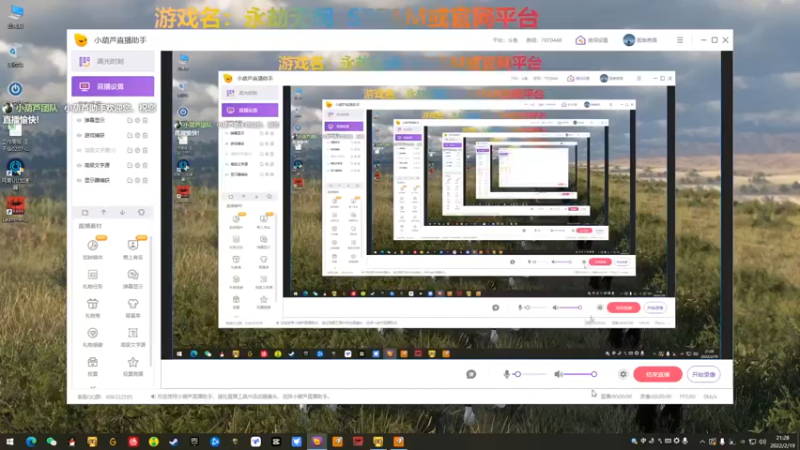Image resolution: width=800 pixels, height=450 pixels.
Task: Add the 投票 widget
Action: [93, 366]
